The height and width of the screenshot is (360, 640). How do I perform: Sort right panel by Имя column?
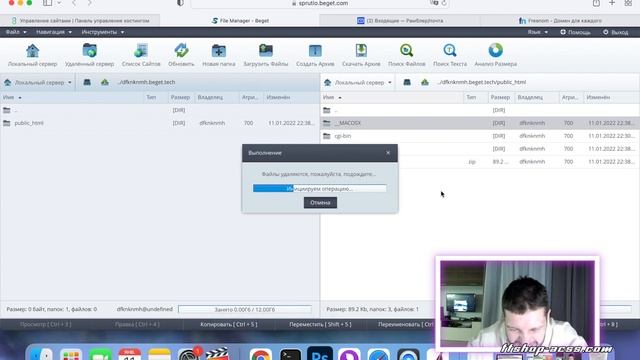(392, 97)
